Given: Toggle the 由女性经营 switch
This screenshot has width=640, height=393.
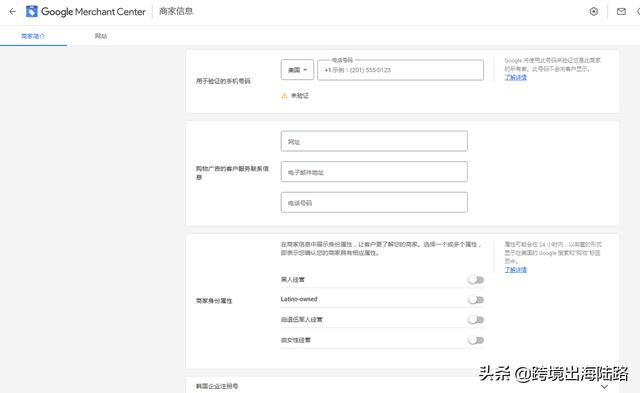Looking at the screenshot, I should click(476, 340).
